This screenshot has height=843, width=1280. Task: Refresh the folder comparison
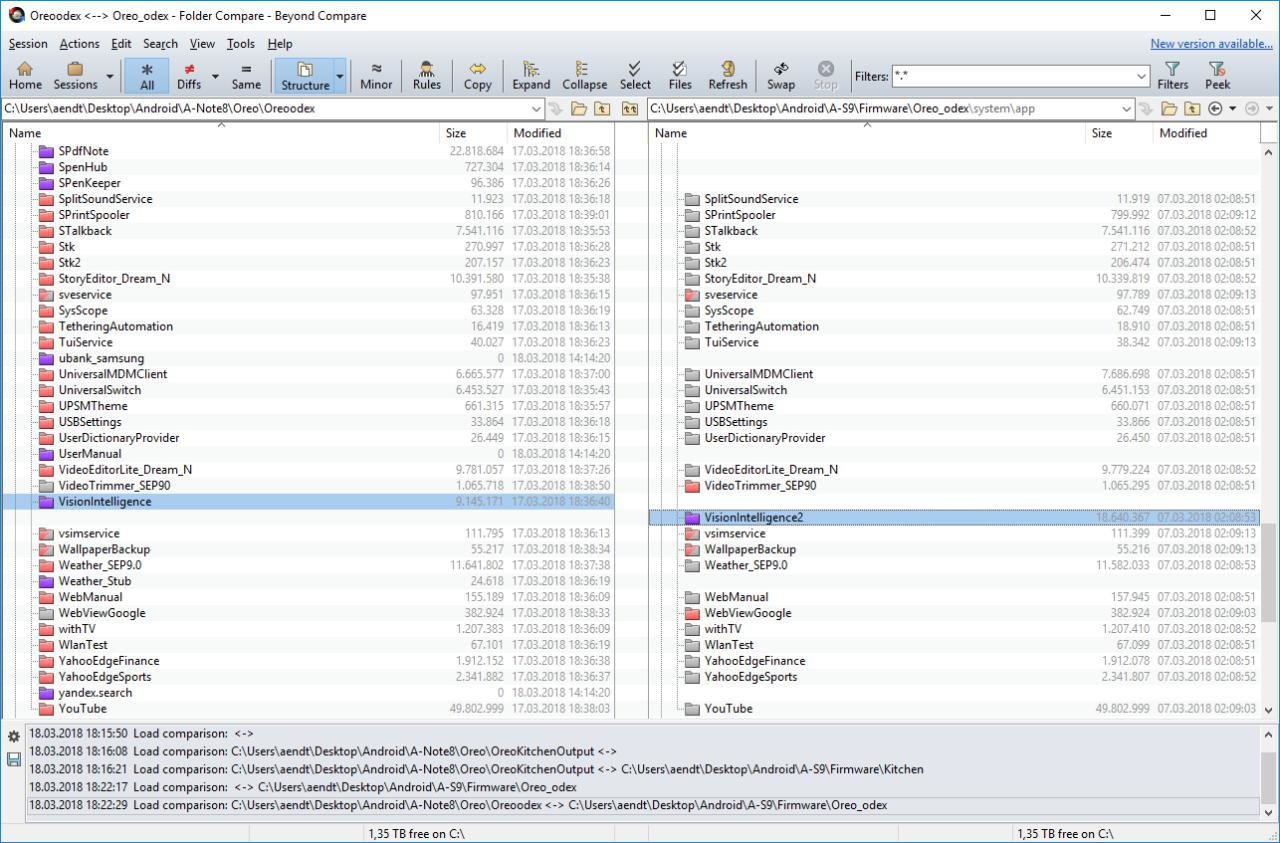(728, 76)
